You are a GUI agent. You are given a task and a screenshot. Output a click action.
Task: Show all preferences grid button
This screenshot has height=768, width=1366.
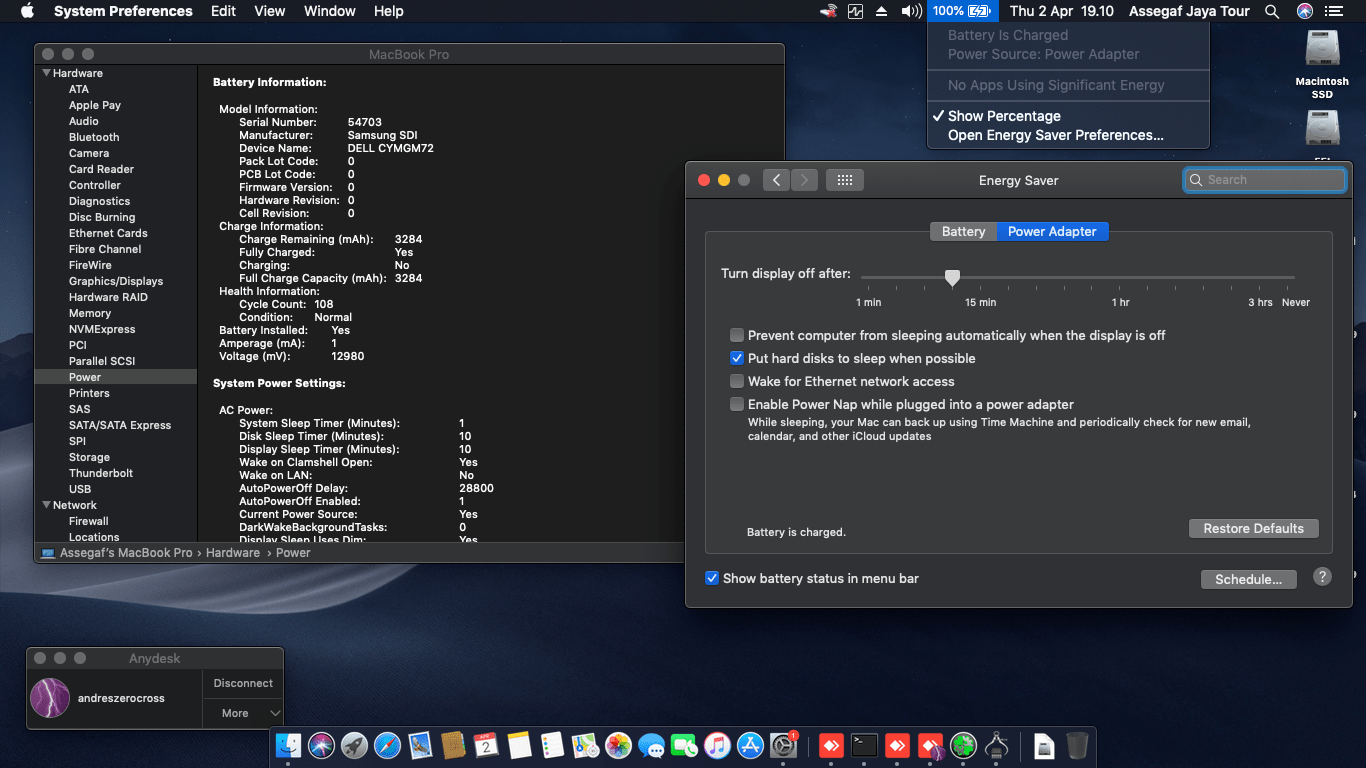844,180
